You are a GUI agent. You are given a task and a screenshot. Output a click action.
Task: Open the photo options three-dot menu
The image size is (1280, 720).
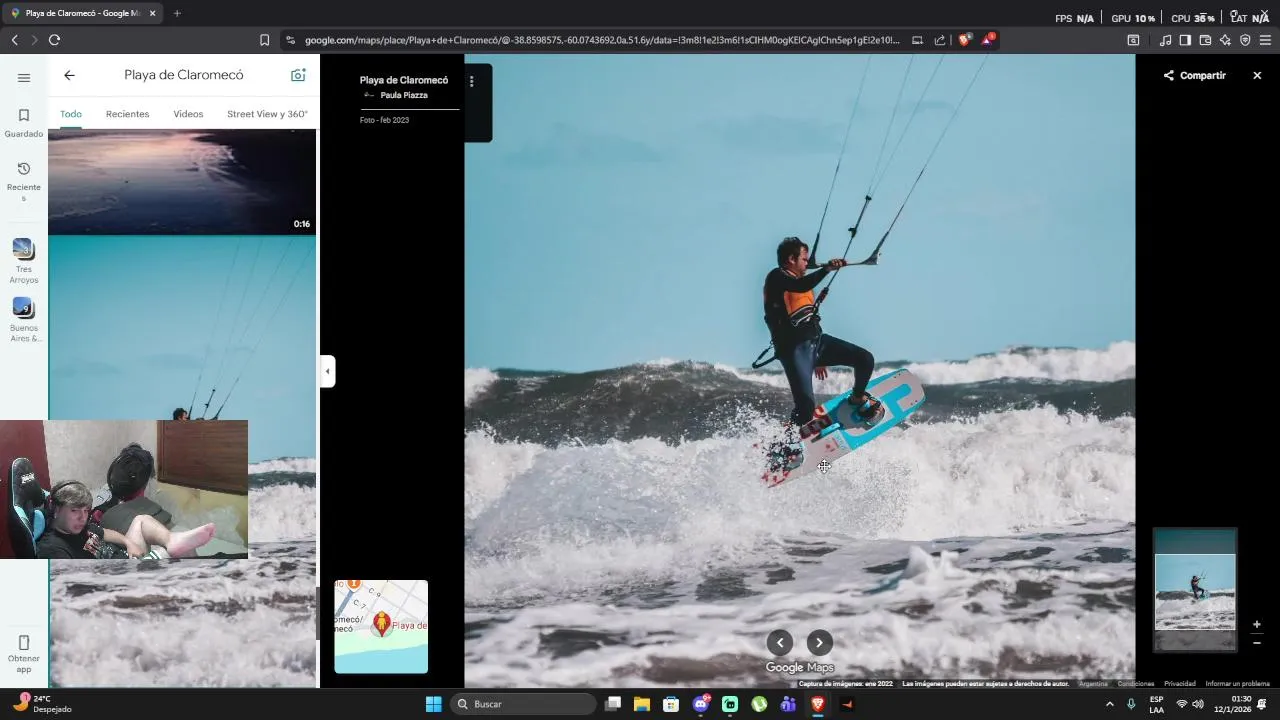[x=471, y=82]
